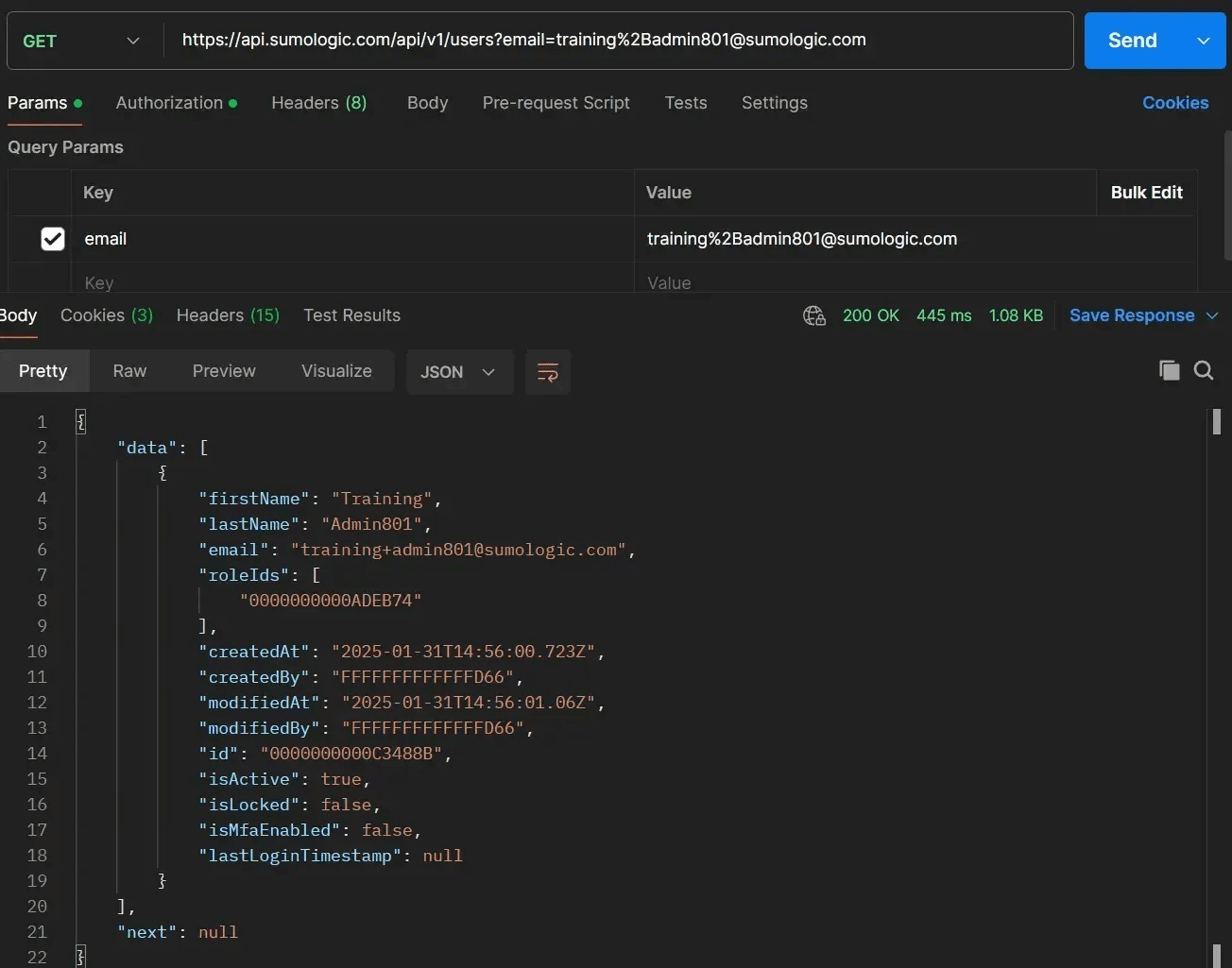The image size is (1232, 968).
Task: Open search within the response body
Action: tap(1203, 370)
